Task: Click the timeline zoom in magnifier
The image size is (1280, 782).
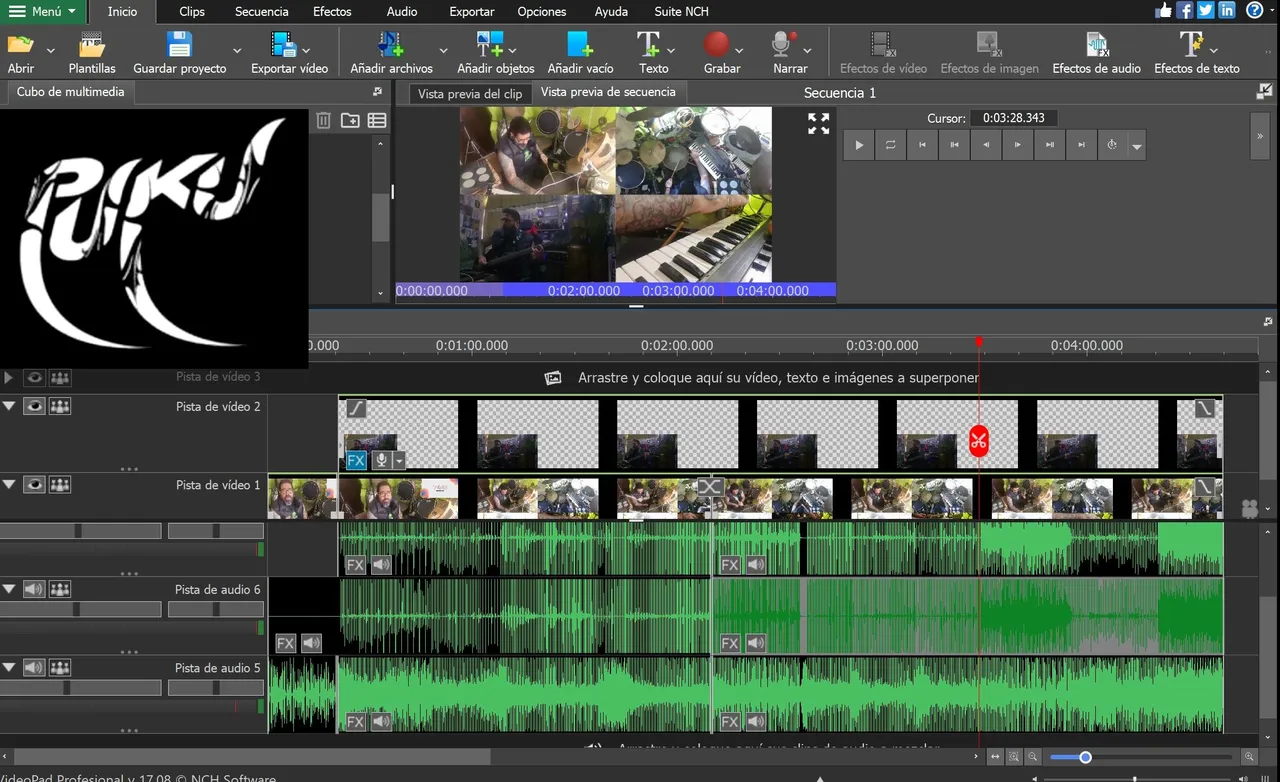Action: [1249, 757]
